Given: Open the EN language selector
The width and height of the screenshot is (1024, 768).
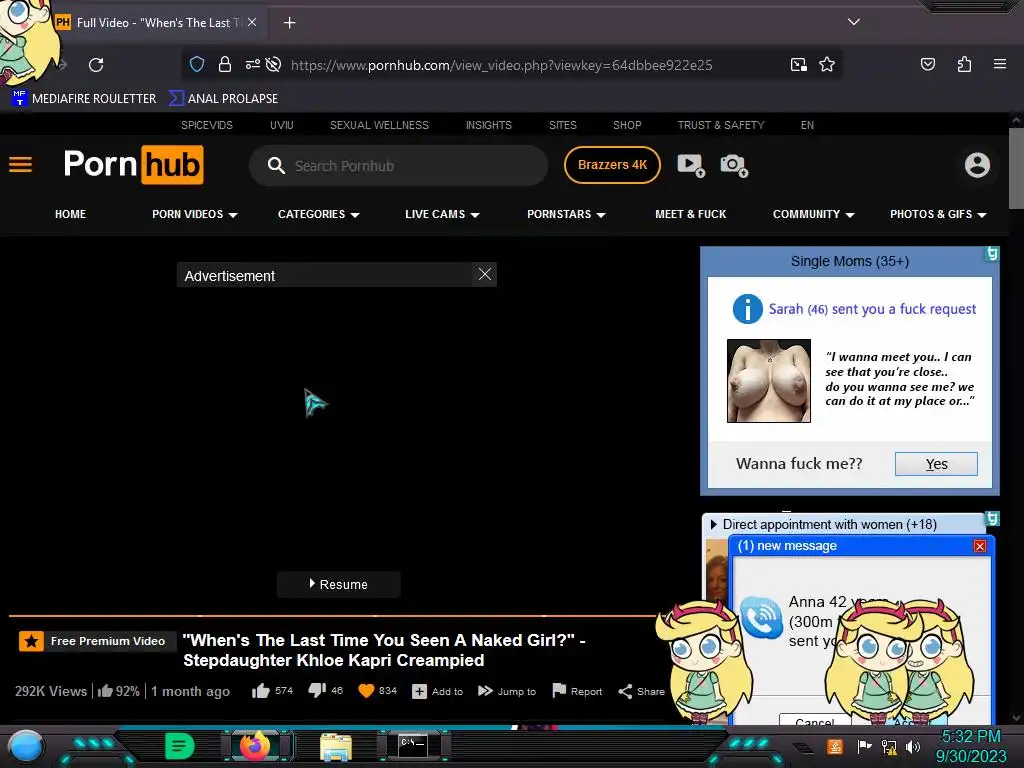Looking at the screenshot, I should click(807, 125).
